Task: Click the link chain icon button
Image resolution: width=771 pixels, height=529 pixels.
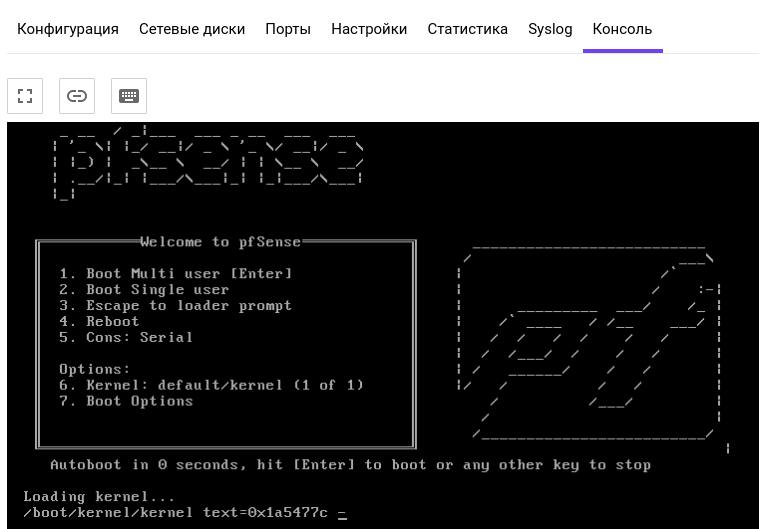Action: [77, 96]
